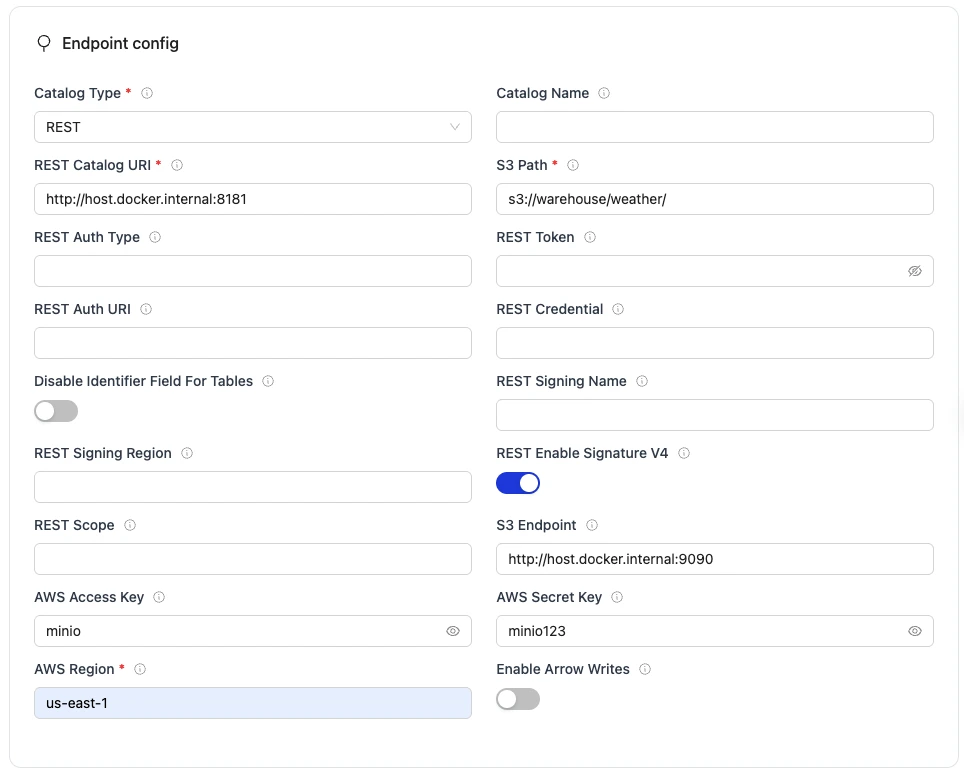Enable the Arrow Writes toggle
The width and height of the screenshot is (964, 775).
point(518,699)
